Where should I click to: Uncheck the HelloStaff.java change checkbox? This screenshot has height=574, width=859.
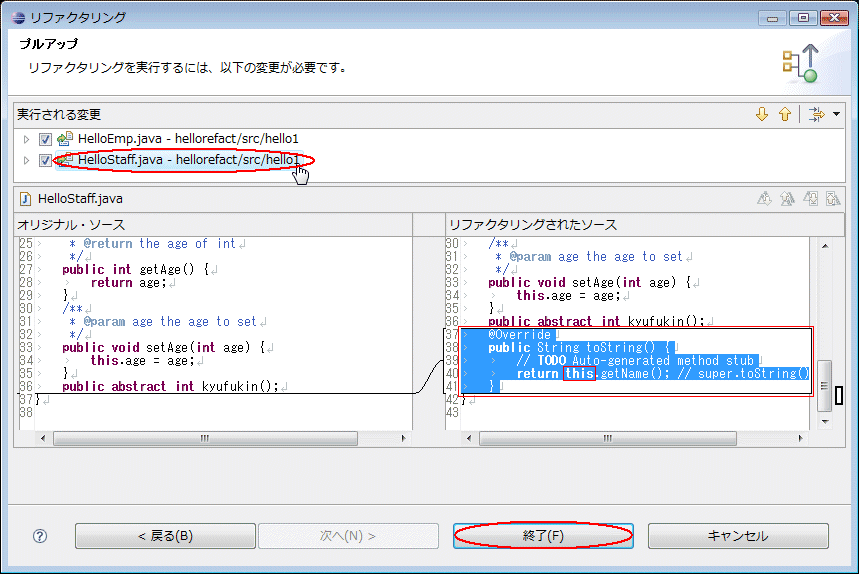click(x=45, y=160)
